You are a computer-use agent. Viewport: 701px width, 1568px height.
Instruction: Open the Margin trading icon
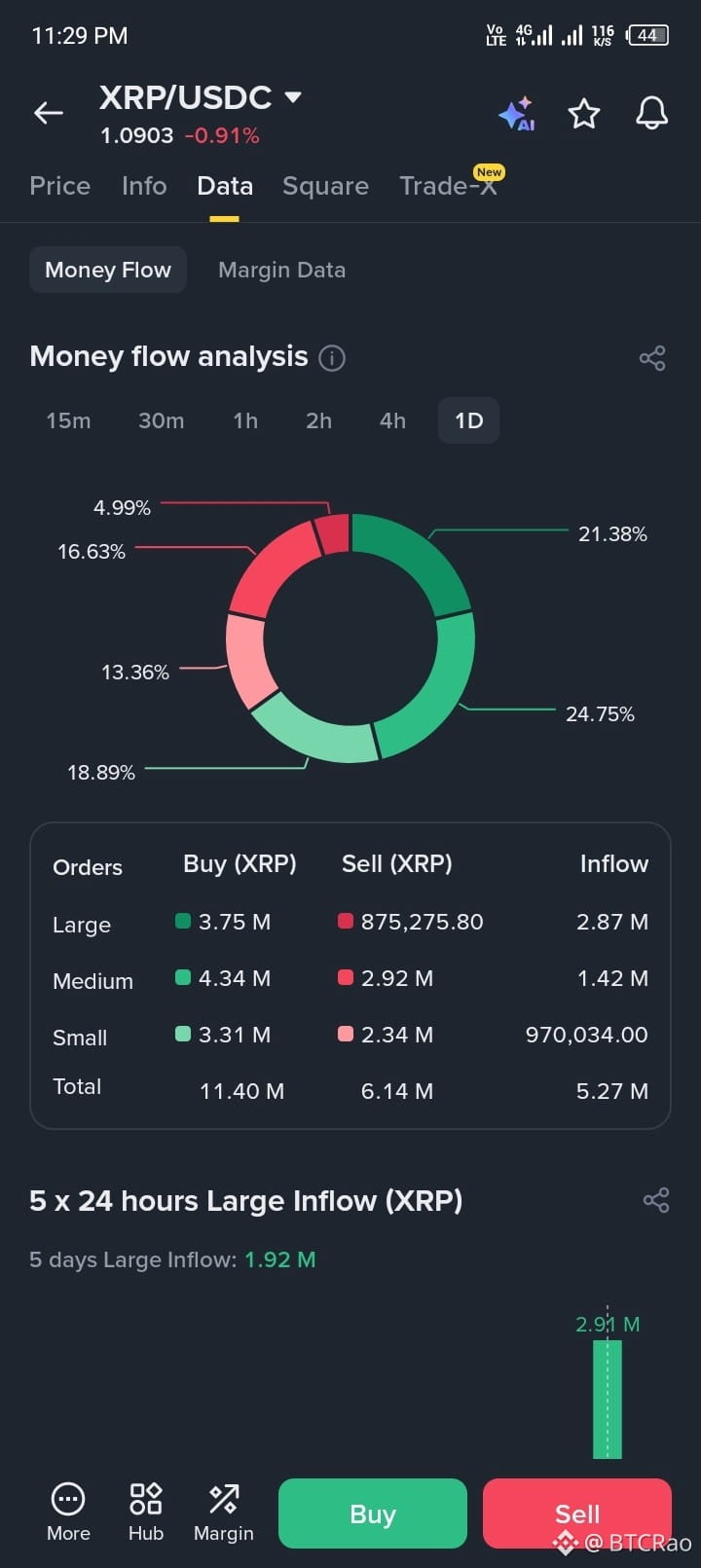(x=223, y=1513)
